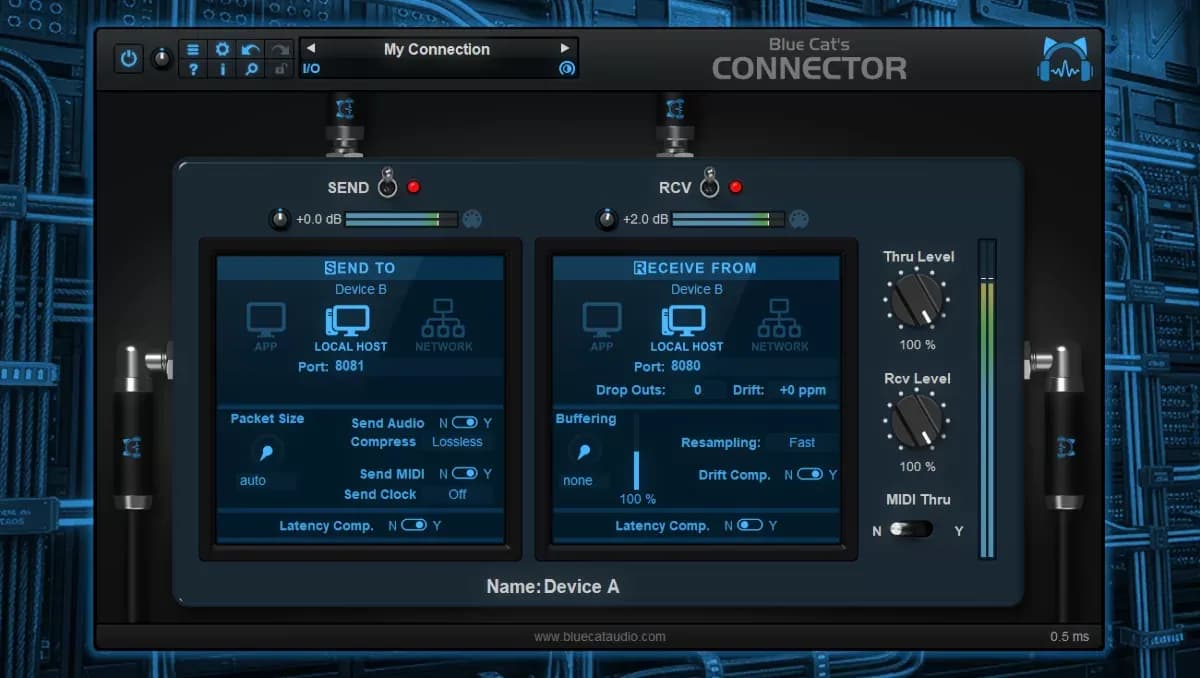Screen dimensions: 1200x678
Task: Click the Rcv Level knob
Action: [x=917, y=421]
